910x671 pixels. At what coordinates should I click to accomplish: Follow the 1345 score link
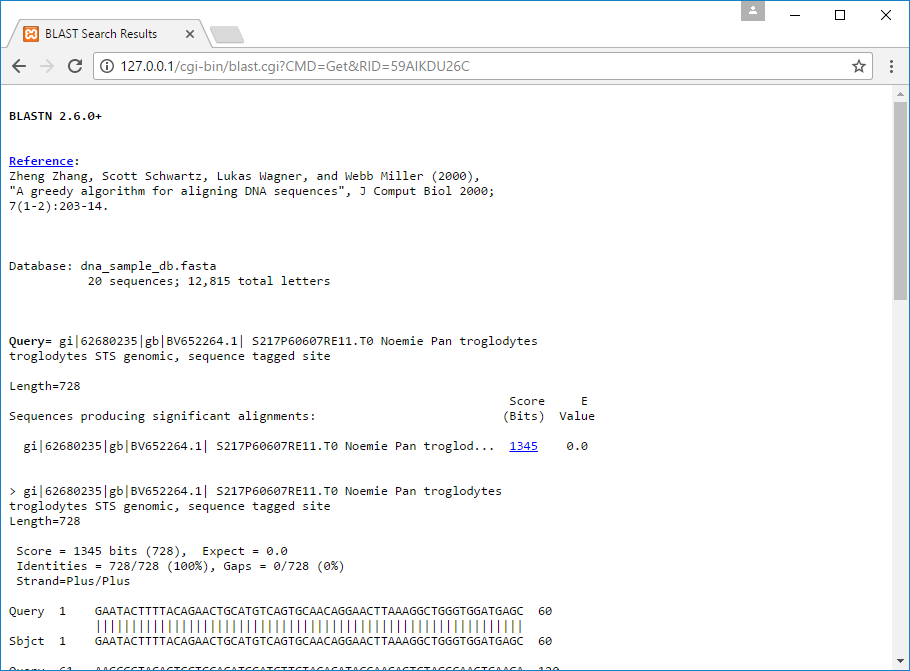coord(523,446)
